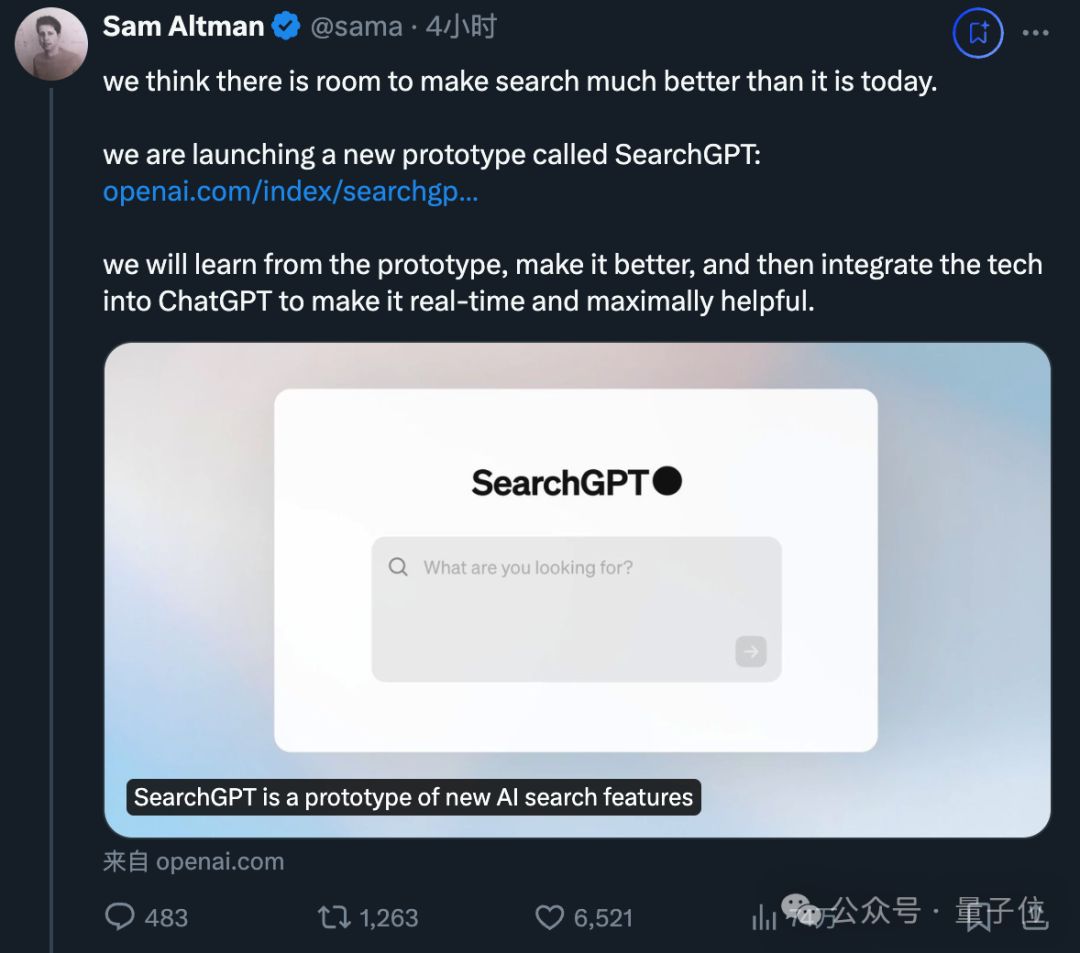The image size is (1080, 953).
Task: Toggle the bookmark icon in action row
Action: tap(977, 917)
